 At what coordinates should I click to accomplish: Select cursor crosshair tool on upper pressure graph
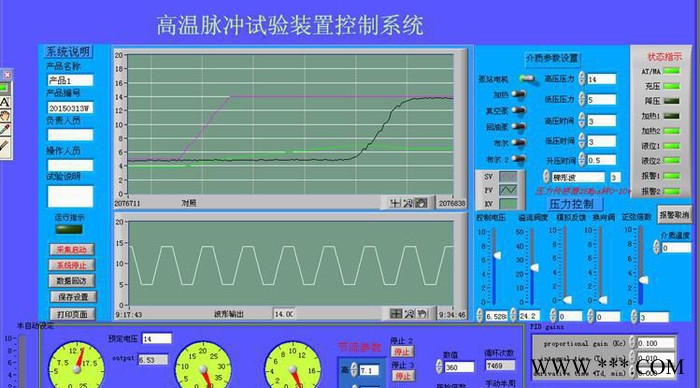tap(395, 203)
